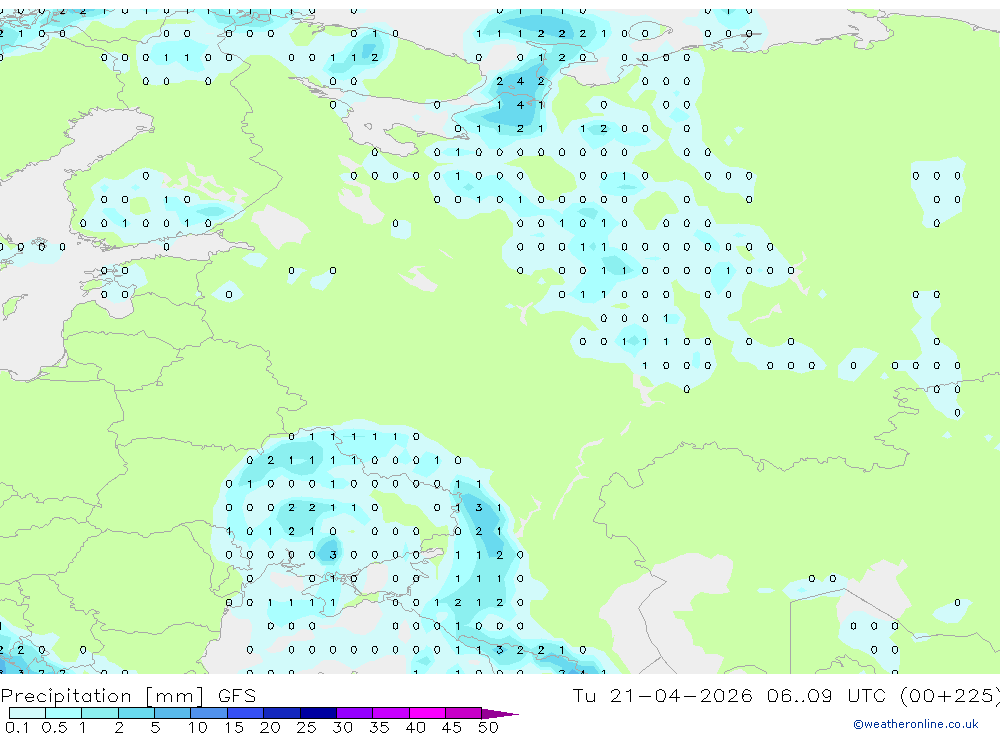The width and height of the screenshot is (1000, 733).
Task: Click the '15' legend scale label
Action: click(234, 727)
